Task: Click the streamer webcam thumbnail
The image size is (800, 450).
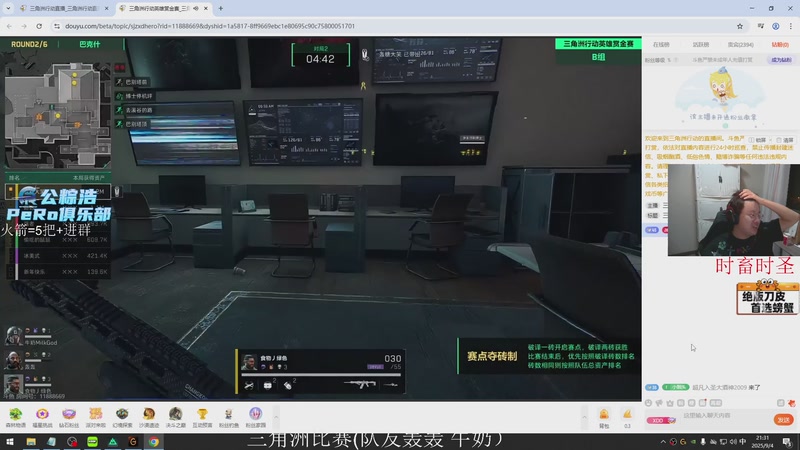Action: point(734,210)
